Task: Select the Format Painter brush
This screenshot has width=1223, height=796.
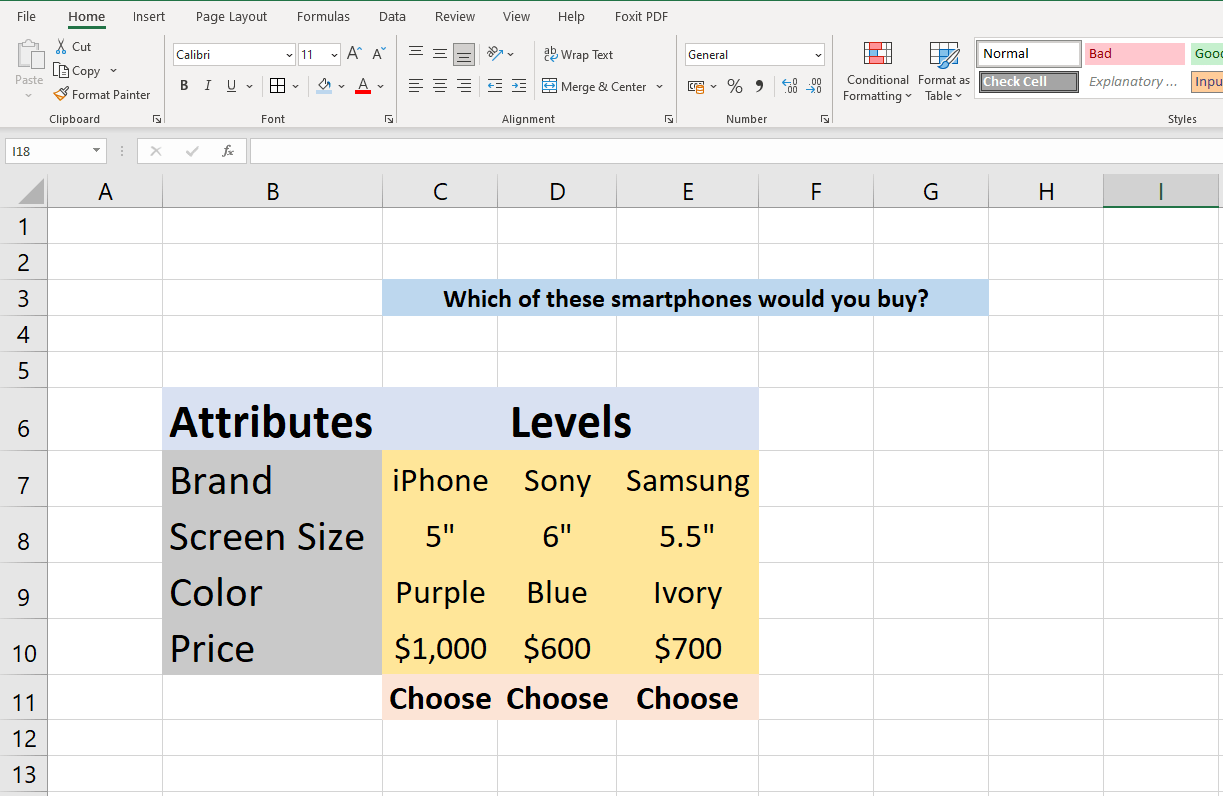Action: [x=61, y=95]
